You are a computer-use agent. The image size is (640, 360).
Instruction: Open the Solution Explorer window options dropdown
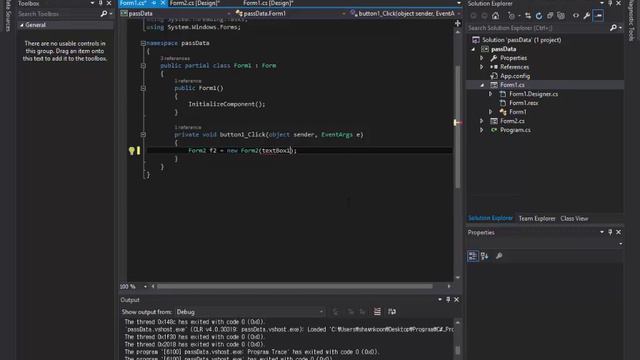tap(602, 3)
